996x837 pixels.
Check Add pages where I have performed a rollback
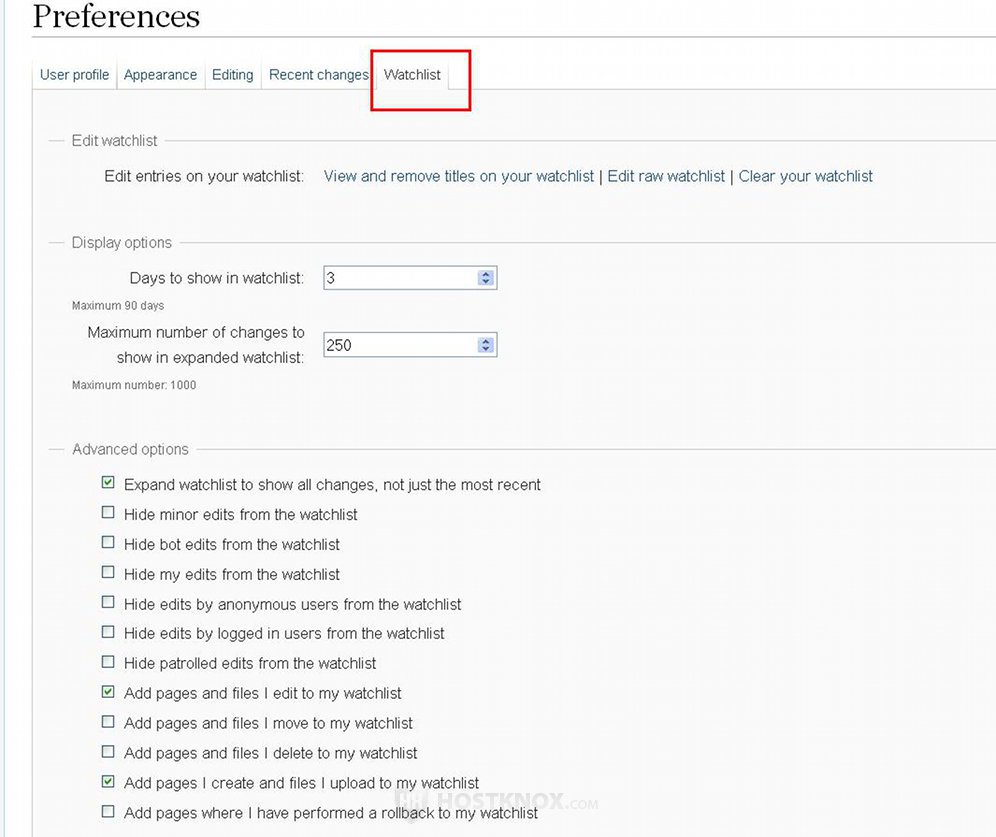pos(108,812)
